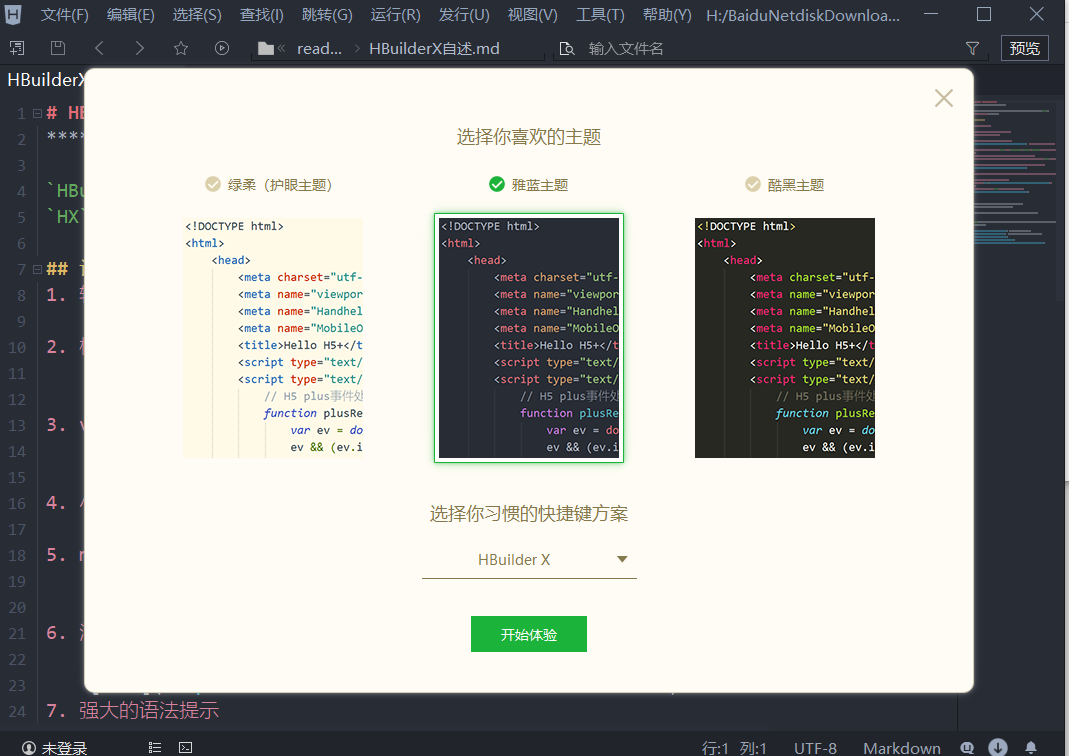Click the run play circle icon
The height and width of the screenshot is (756, 1069).
[x=222, y=48]
